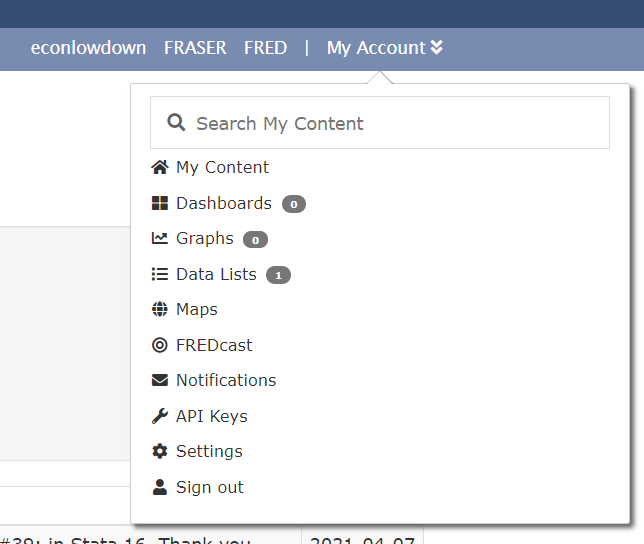
Task: Open Data Lists from account menu
Action: tap(216, 274)
